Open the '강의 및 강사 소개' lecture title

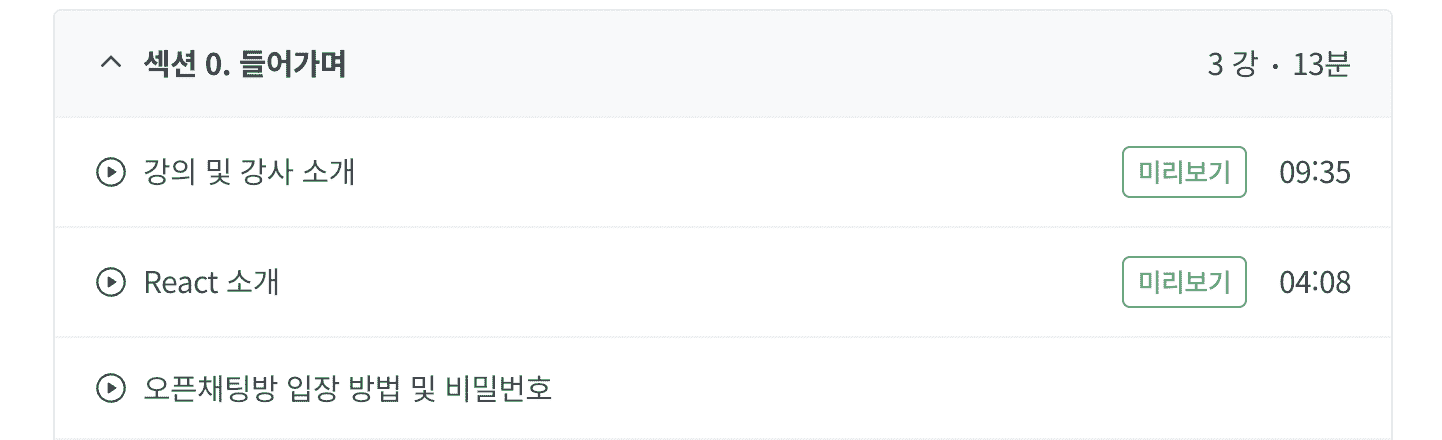coord(249,173)
